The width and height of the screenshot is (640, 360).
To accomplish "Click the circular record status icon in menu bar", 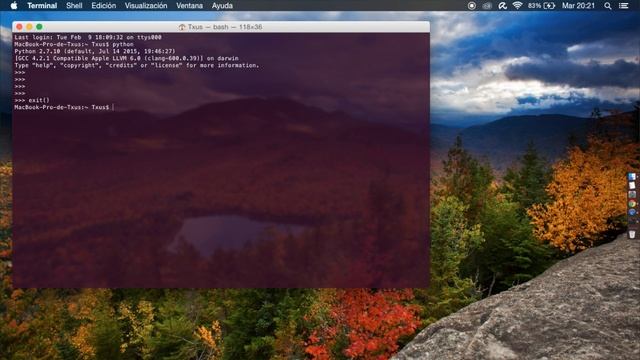I will (472, 6).
